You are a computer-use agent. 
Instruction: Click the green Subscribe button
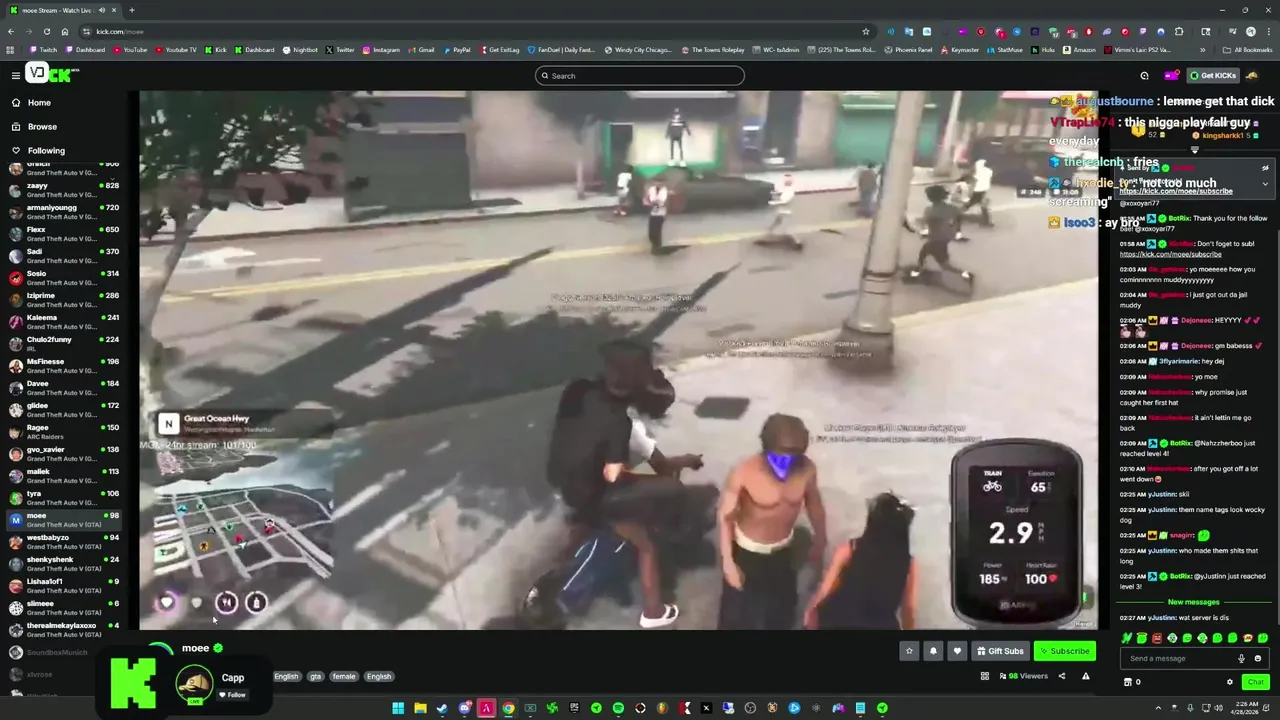(1064, 651)
